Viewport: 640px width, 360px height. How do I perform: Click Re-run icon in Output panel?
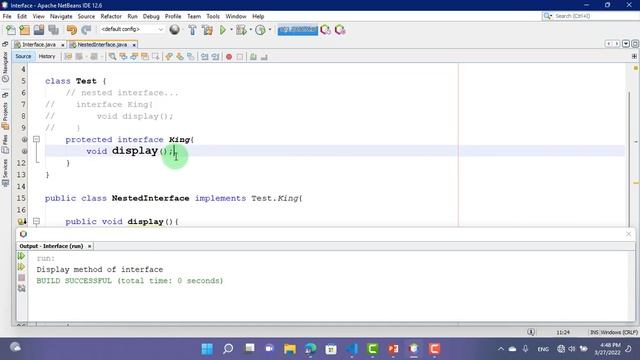(21, 256)
